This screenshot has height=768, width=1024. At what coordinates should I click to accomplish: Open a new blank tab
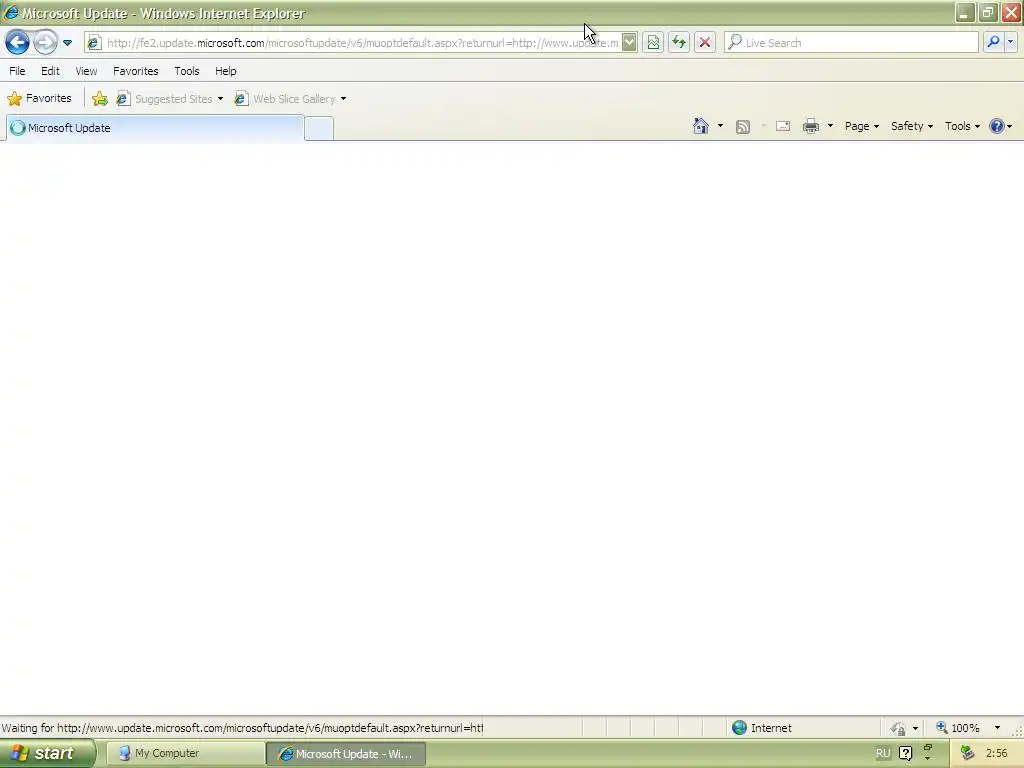click(319, 129)
